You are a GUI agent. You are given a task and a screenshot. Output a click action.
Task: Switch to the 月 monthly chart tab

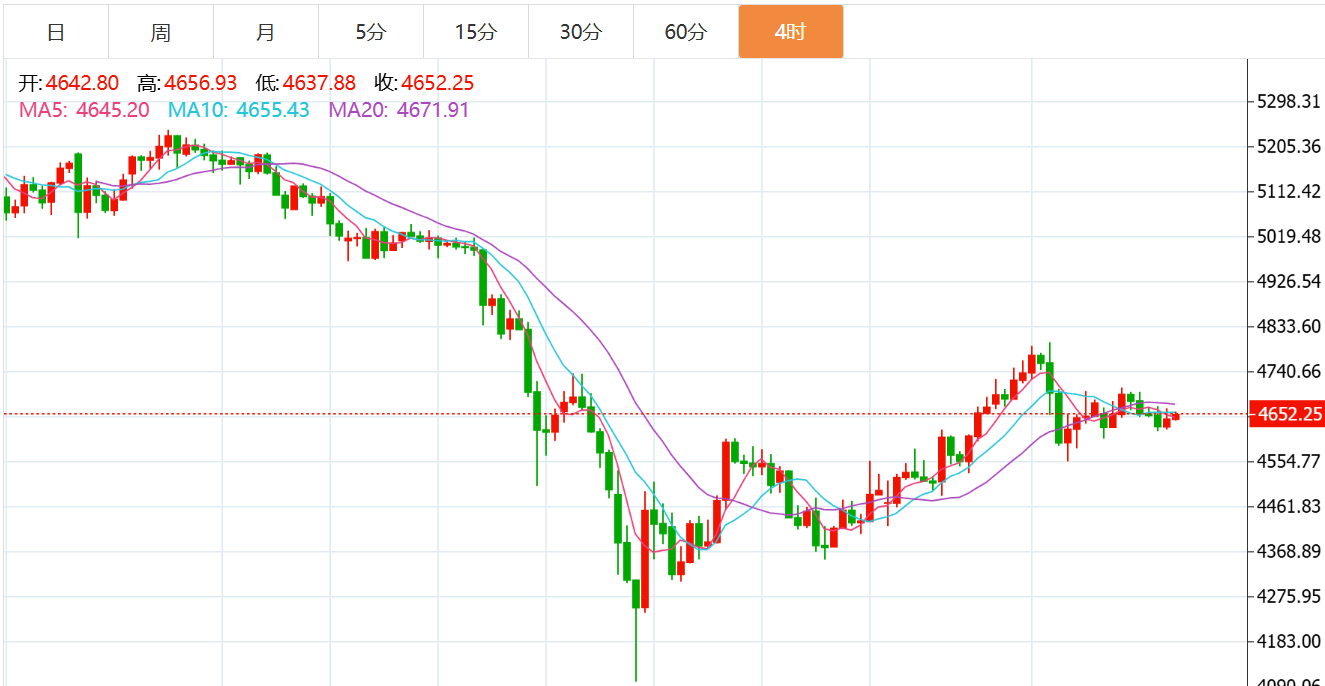[266, 32]
